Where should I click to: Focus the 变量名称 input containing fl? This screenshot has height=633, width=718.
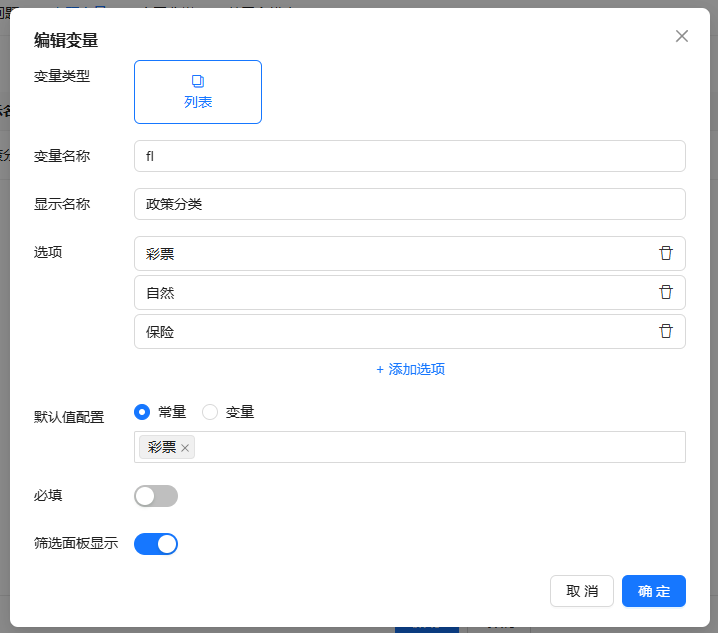409,156
